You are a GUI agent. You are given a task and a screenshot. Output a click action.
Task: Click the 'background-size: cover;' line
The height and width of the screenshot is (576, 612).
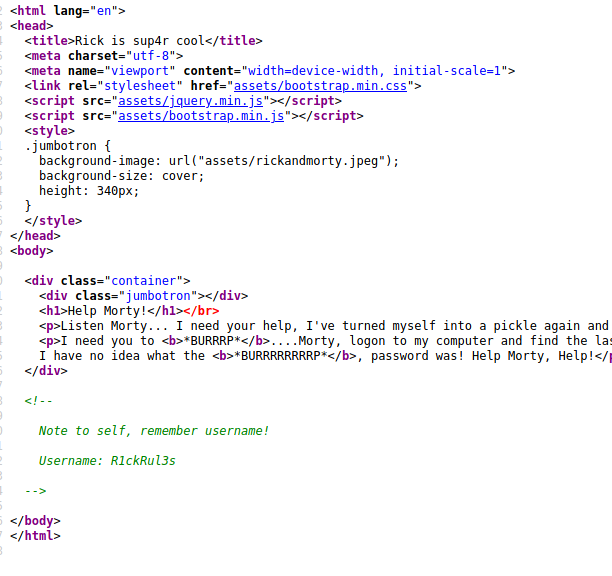[121, 176]
